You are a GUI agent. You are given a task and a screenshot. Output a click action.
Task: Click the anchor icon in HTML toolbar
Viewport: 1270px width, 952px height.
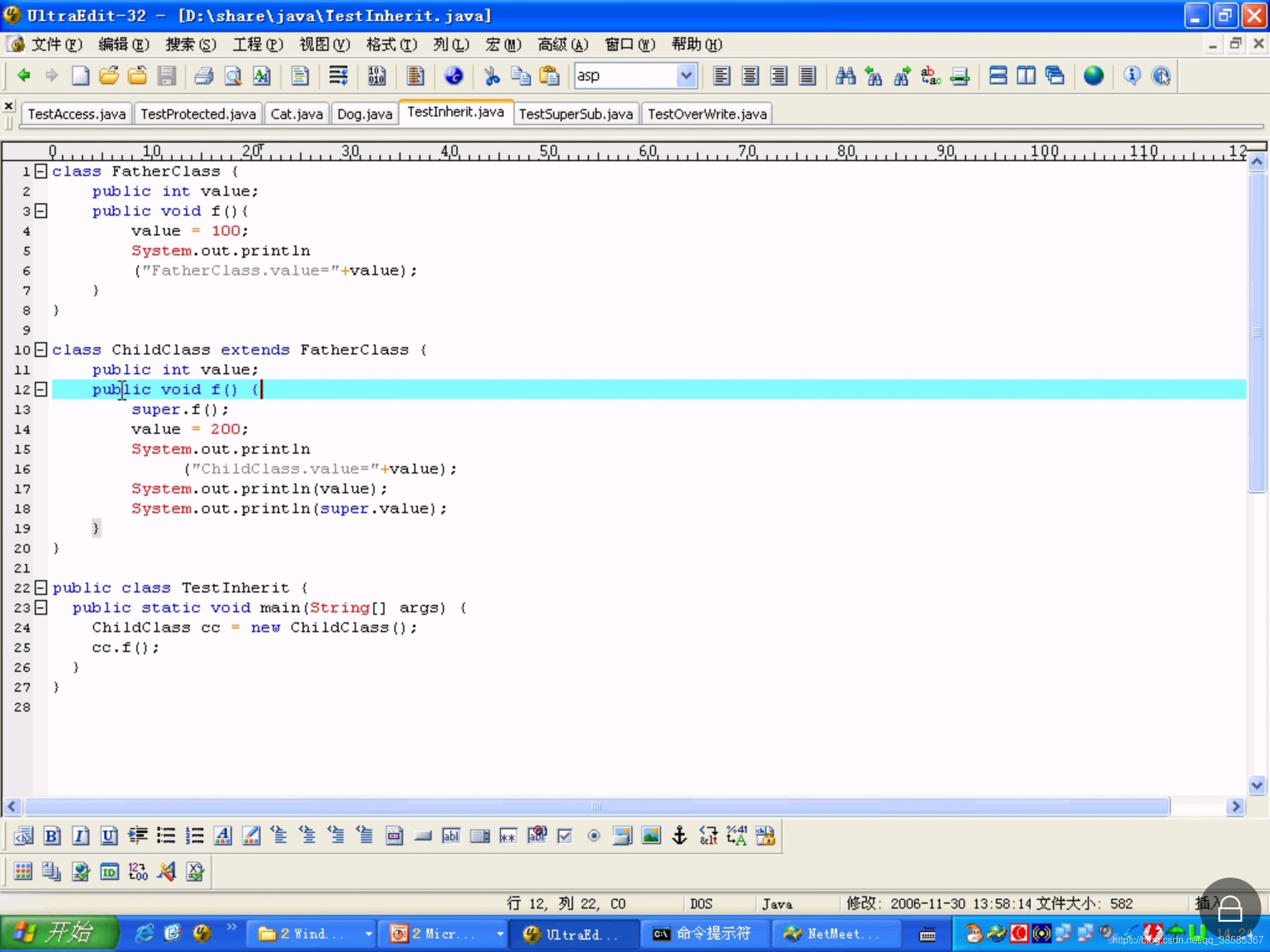click(x=680, y=835)
